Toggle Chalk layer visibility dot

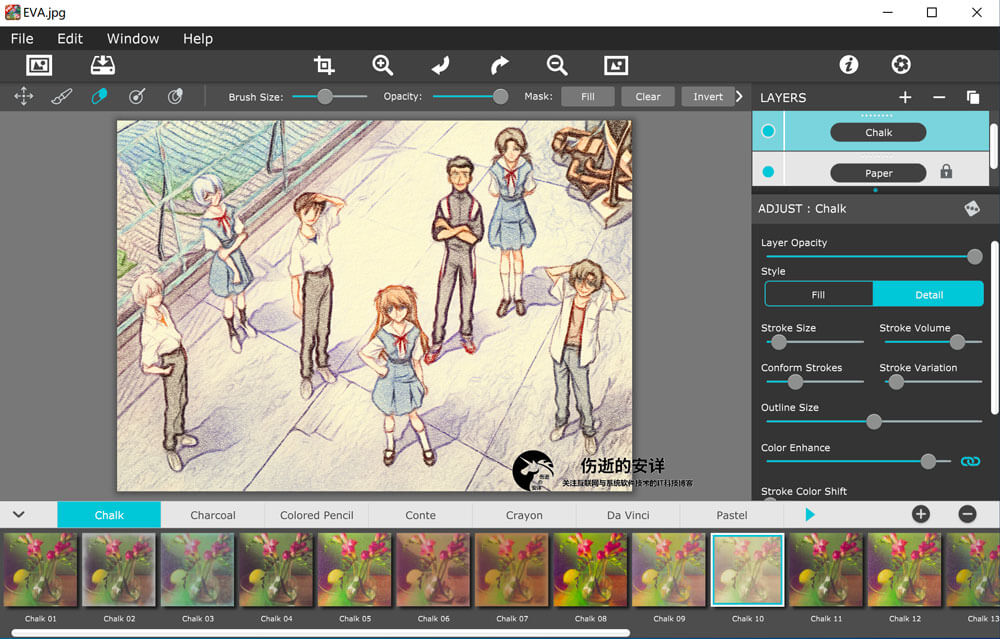pyautogui.click(x=768, y=131)
